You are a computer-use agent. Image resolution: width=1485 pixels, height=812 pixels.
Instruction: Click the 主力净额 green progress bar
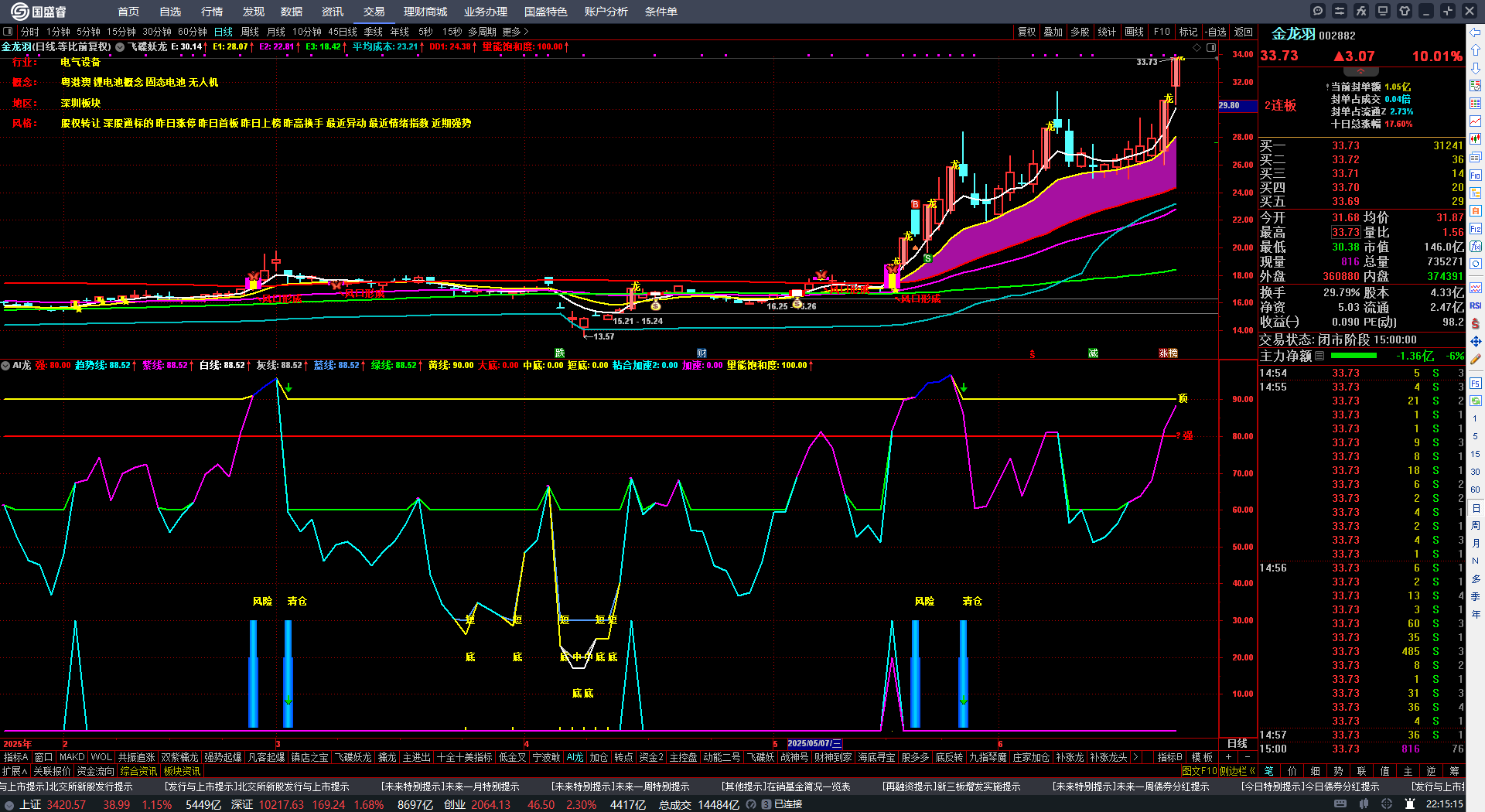click(1354, 356)
